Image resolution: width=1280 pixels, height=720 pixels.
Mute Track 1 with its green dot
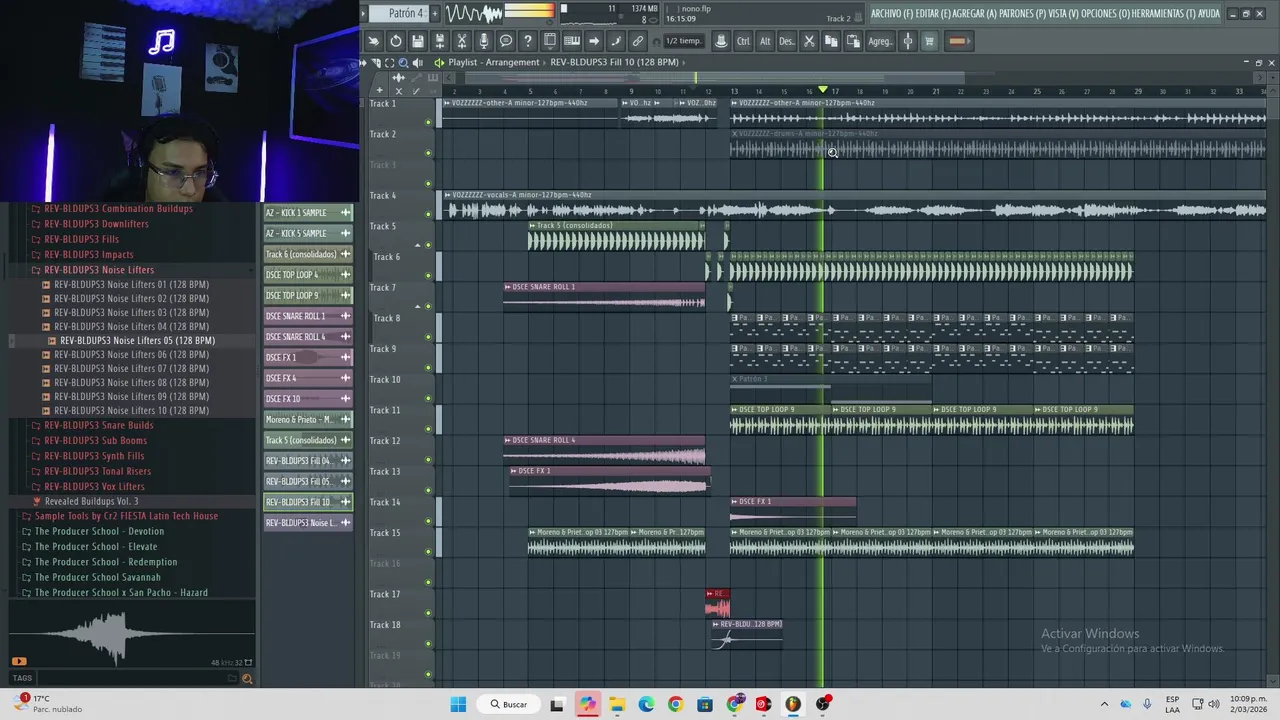point(429,122)
